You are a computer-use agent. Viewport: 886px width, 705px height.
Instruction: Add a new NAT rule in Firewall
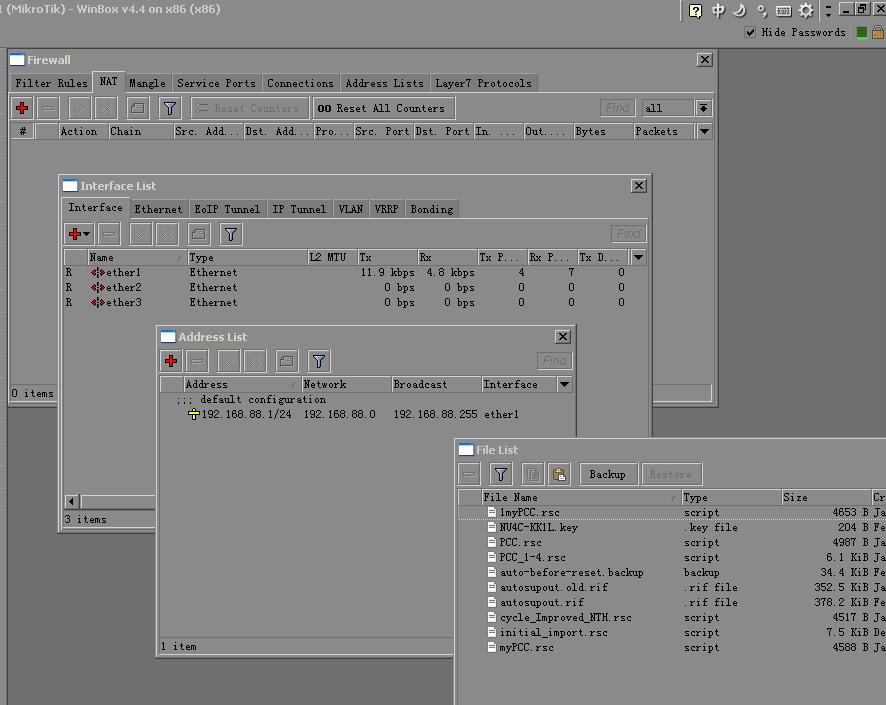(x=22, y=108)
